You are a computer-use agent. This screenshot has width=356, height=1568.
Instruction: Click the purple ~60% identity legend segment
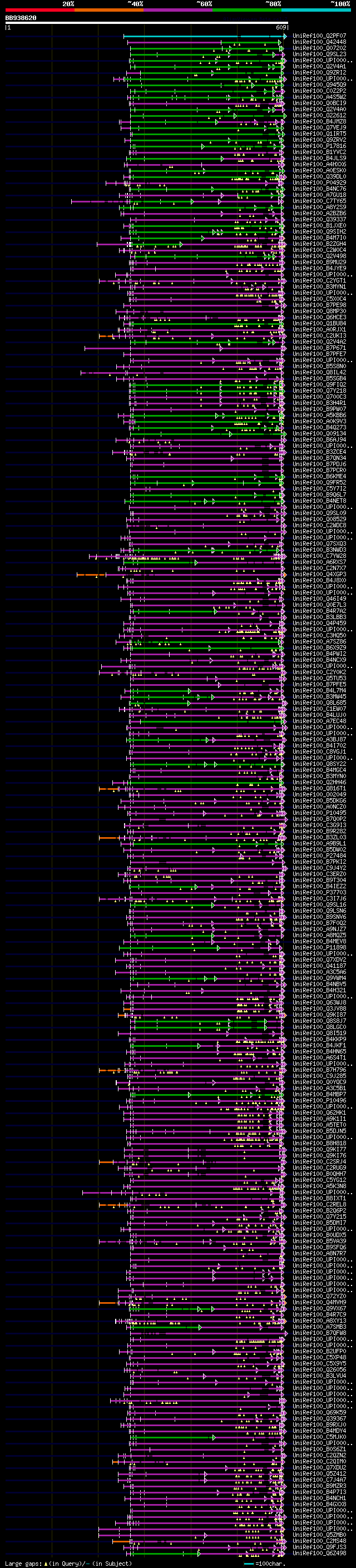click(179, 10)
